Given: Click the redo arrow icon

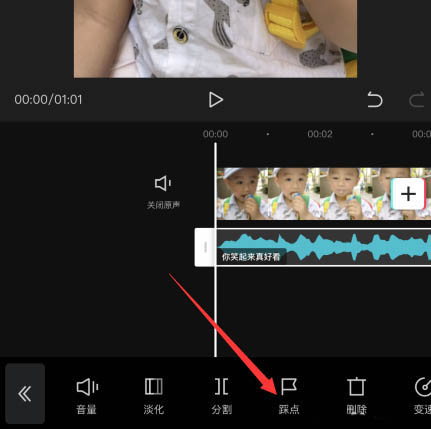Looking at the screenshot, I should click(x=417, y=100).
